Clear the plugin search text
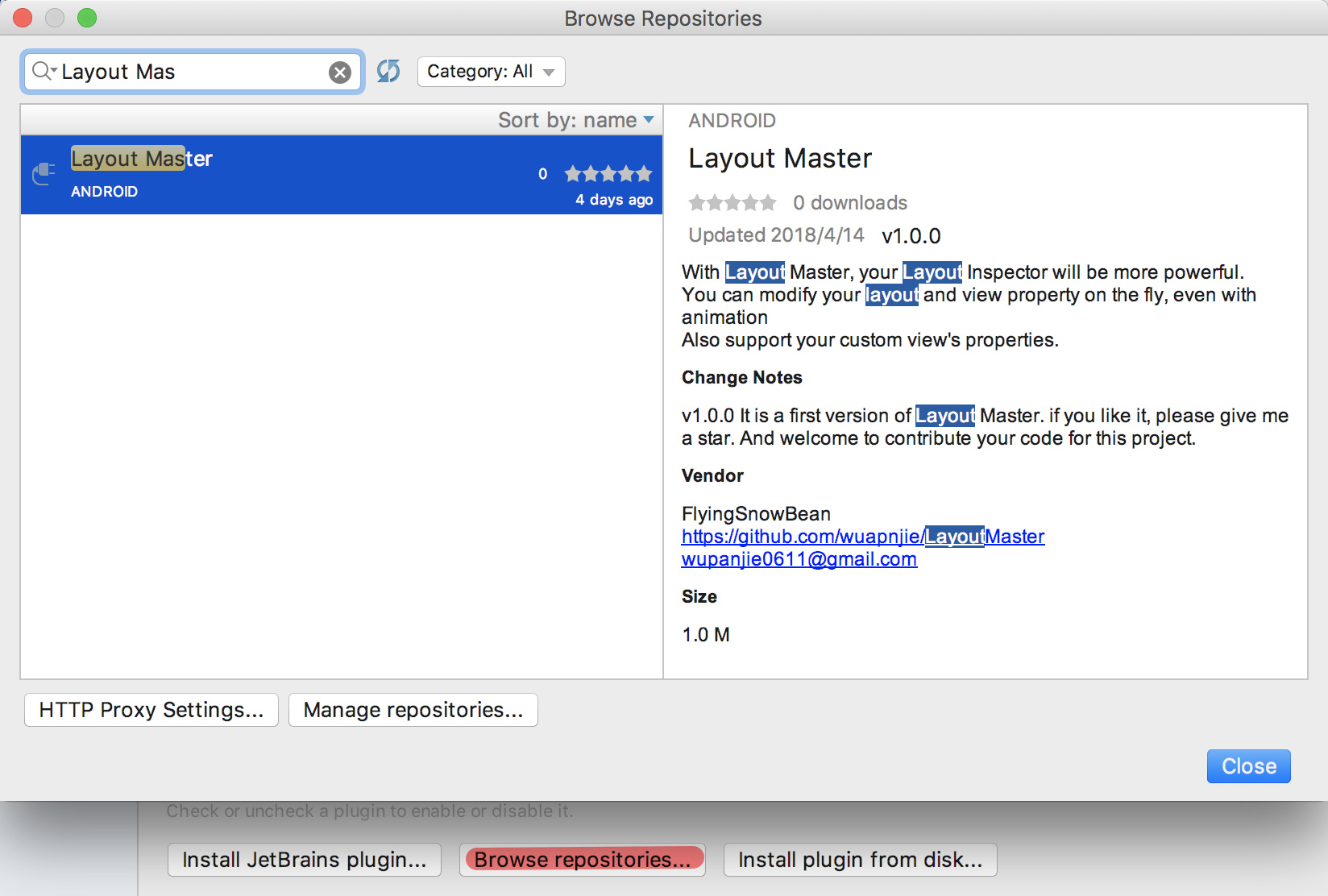 pyautogui.click(x=340, y=73)
